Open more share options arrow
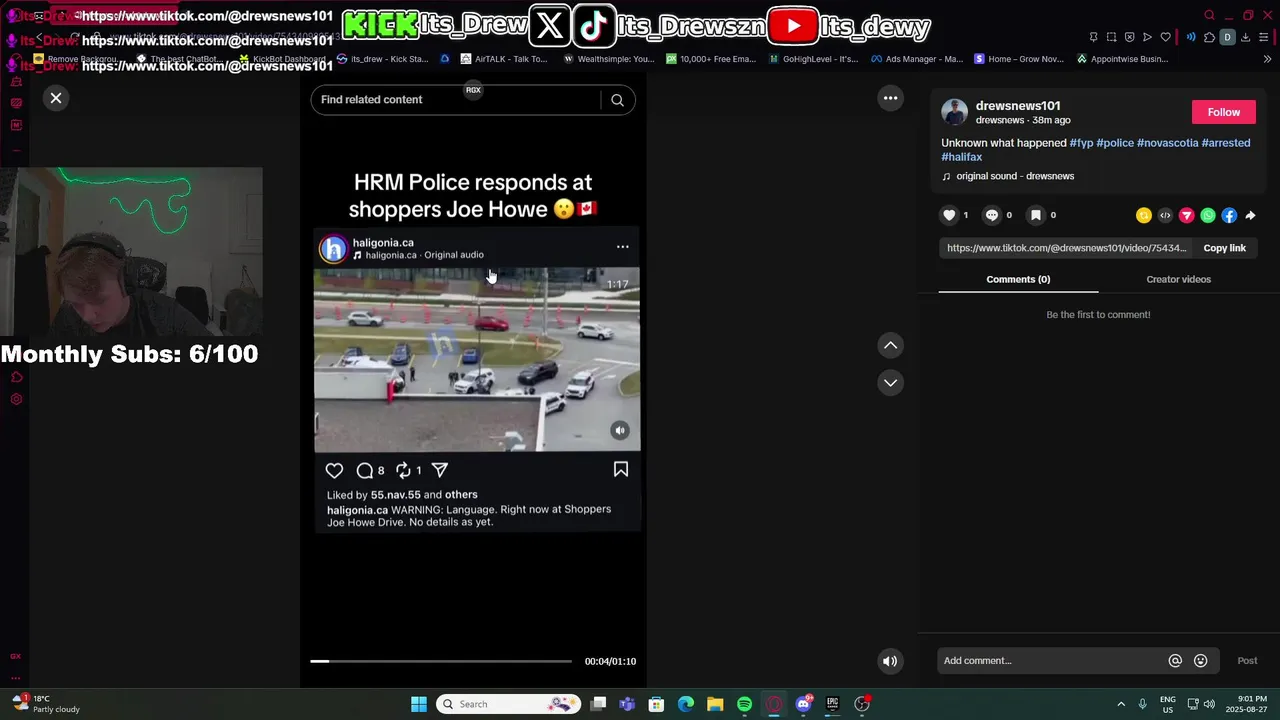 pyautogui.click(x=1250, y=215)
